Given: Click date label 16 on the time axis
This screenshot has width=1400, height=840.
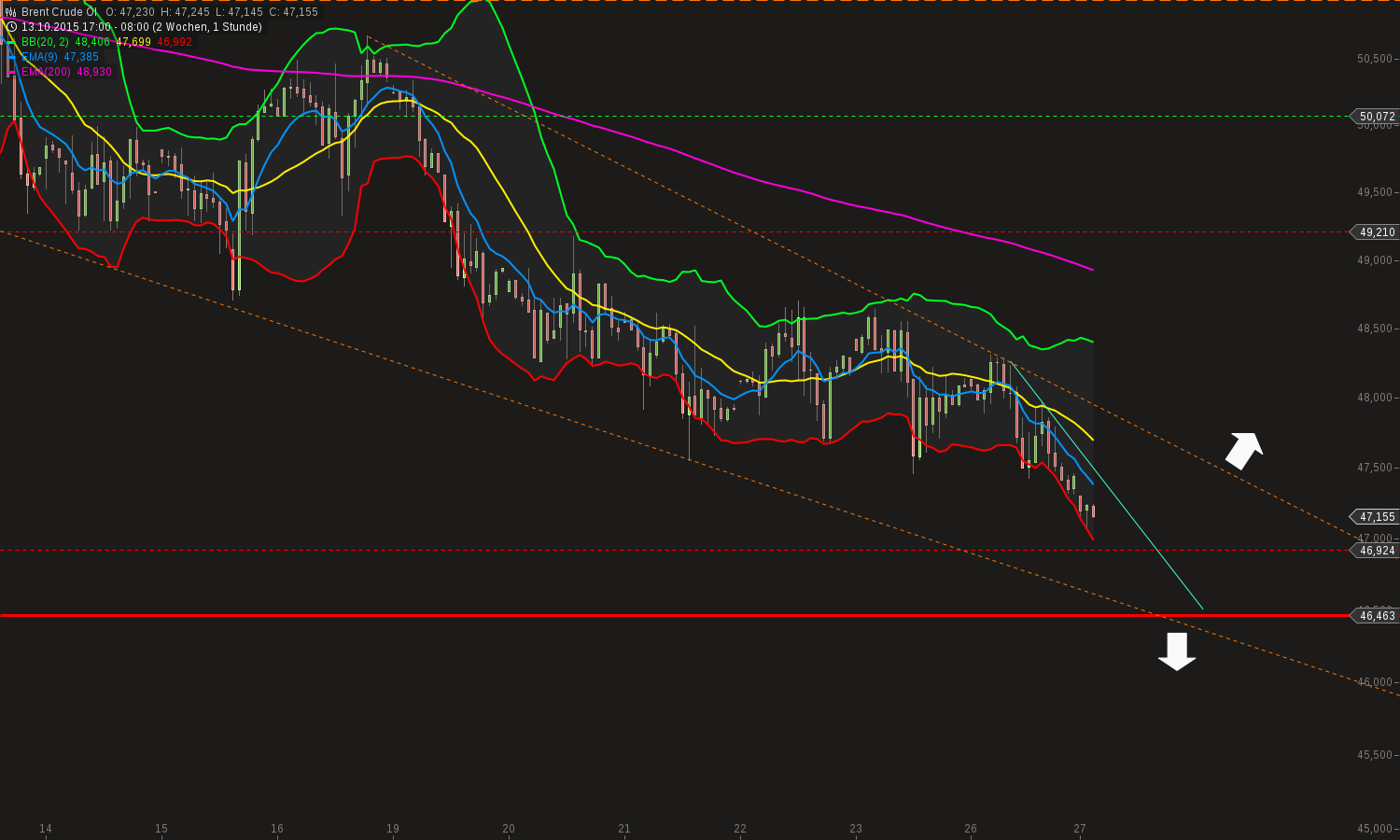Looking at the screenshot, I should click(277, 829).
